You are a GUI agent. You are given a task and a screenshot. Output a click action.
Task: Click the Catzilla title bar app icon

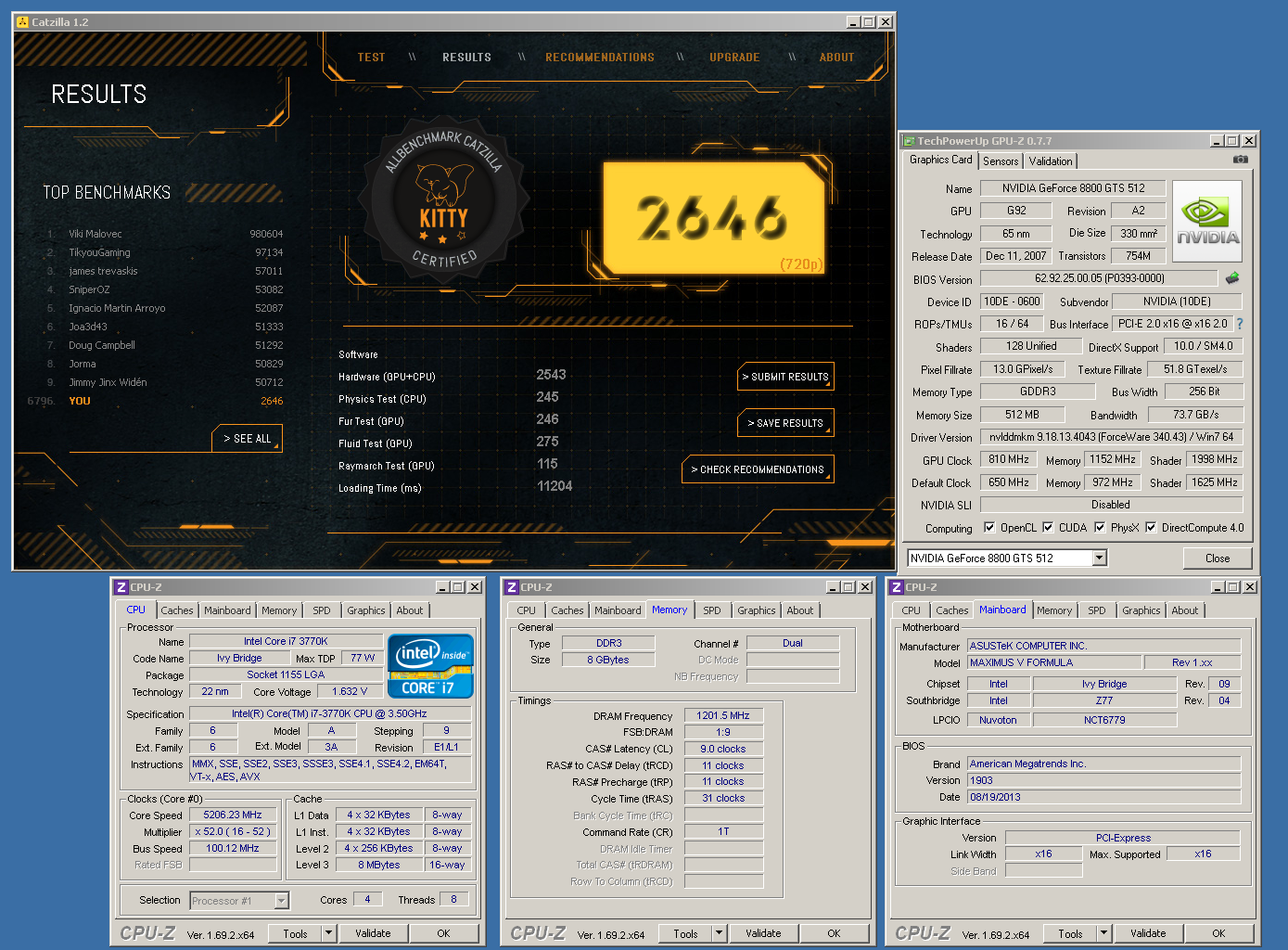click(23, 21)
